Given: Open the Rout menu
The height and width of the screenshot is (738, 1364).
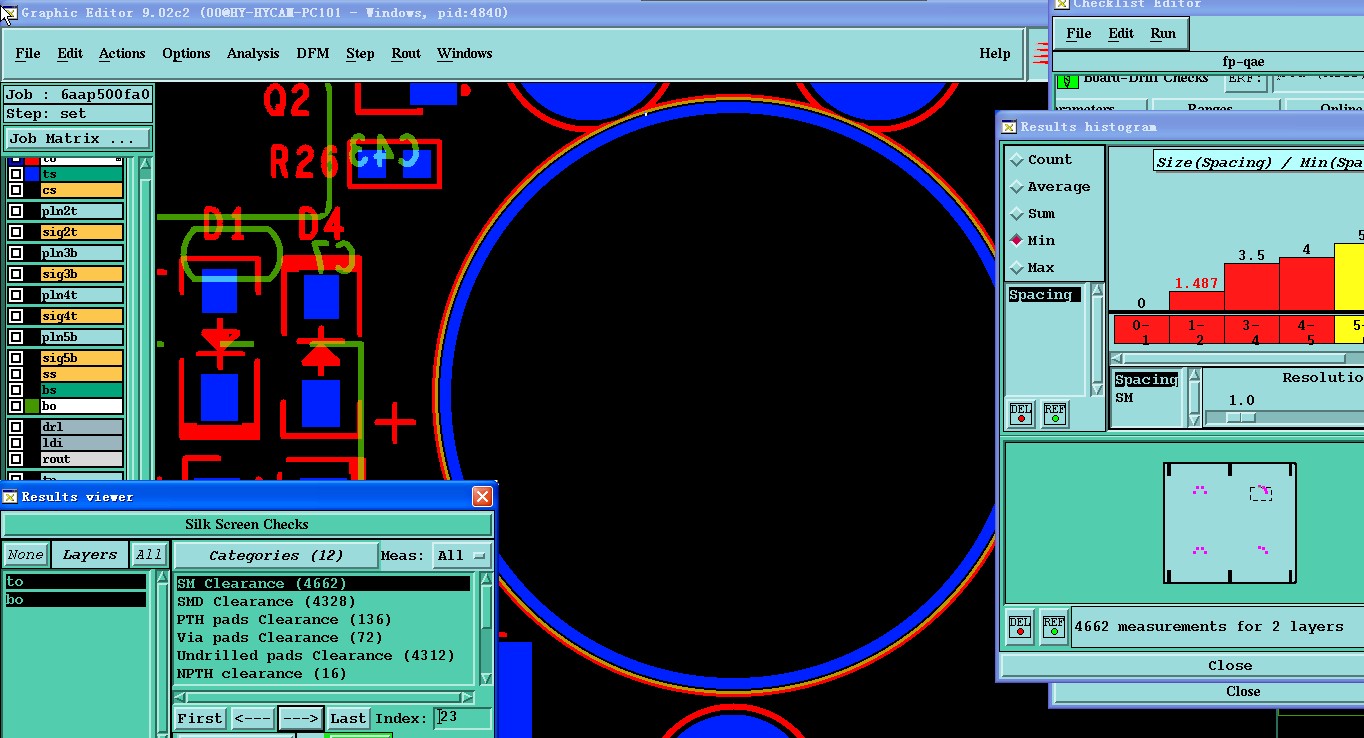Looking at the screenshot, I should tap(406, 54).
